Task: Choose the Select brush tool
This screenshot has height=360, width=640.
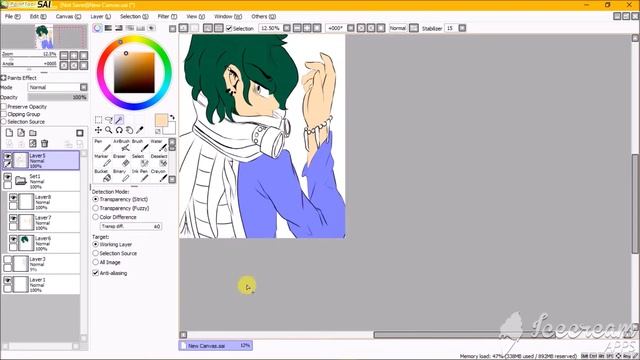Action: [x=140, y=160]
